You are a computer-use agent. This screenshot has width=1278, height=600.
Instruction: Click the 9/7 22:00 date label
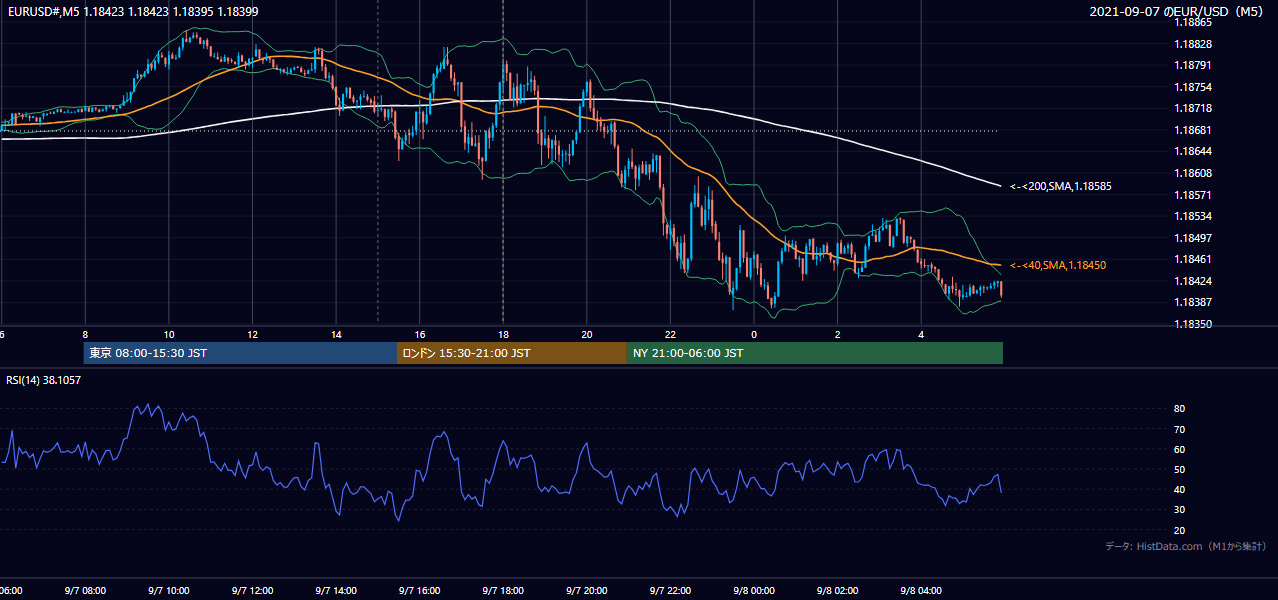[670, 591]
